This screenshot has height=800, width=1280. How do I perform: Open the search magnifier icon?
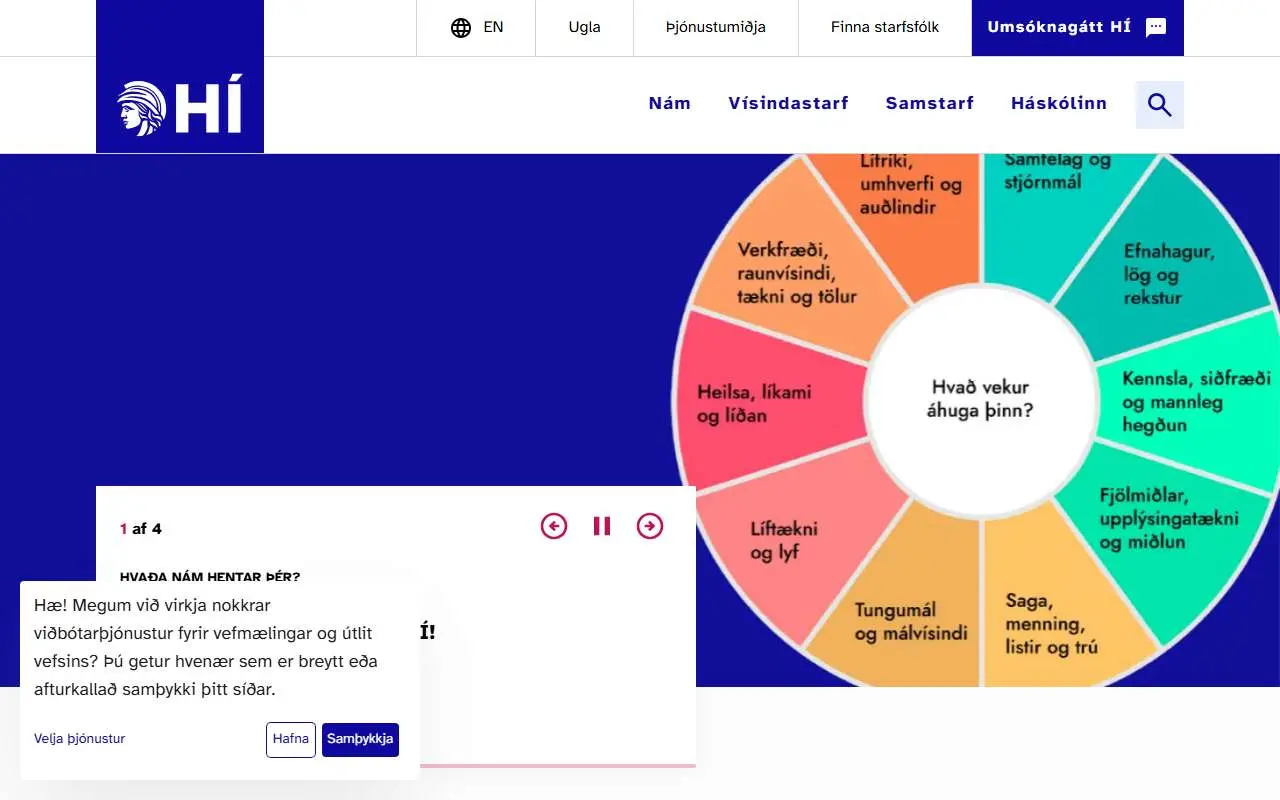(x=1160, y=104)
